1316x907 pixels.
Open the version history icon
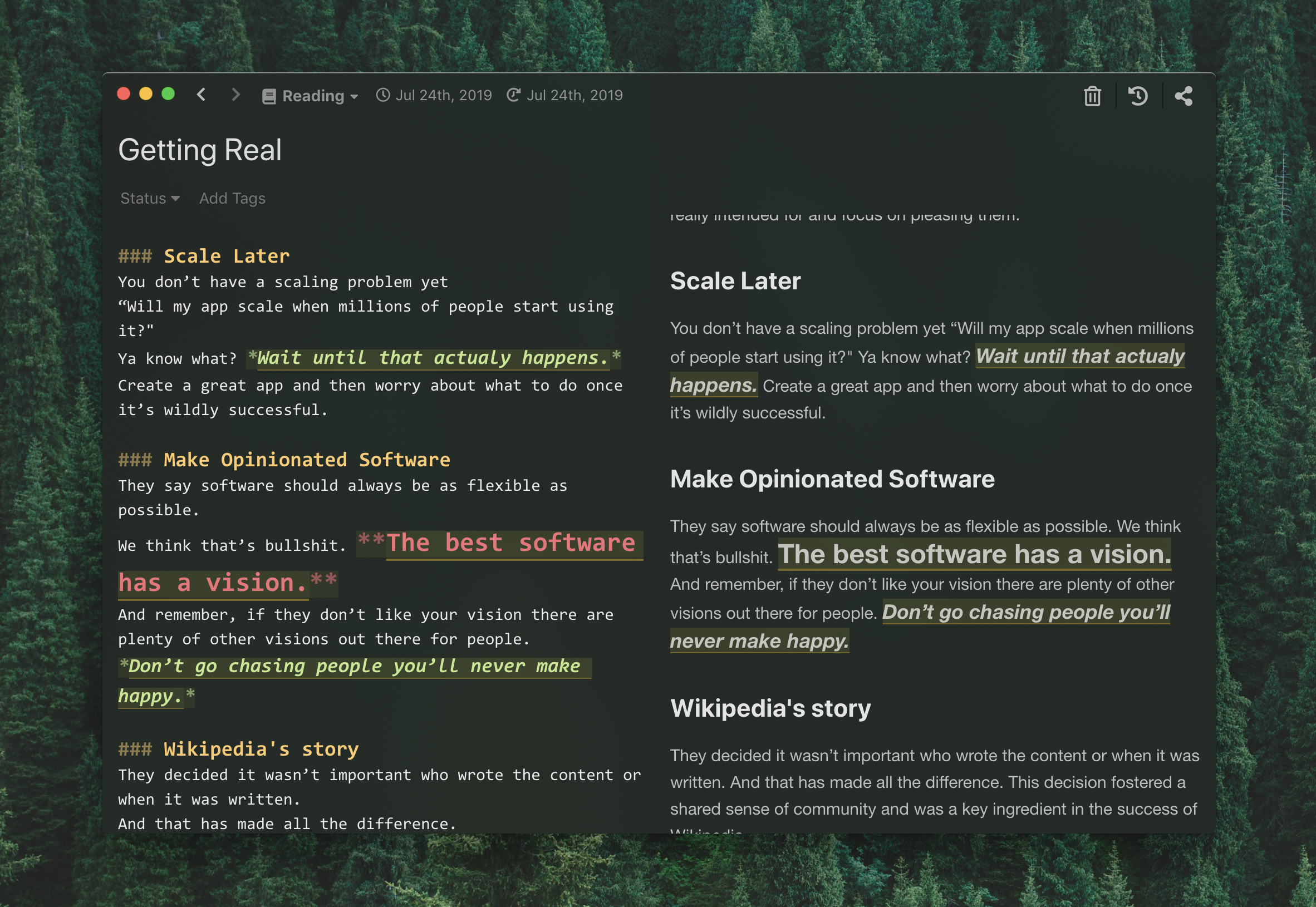pos(1137,96)
